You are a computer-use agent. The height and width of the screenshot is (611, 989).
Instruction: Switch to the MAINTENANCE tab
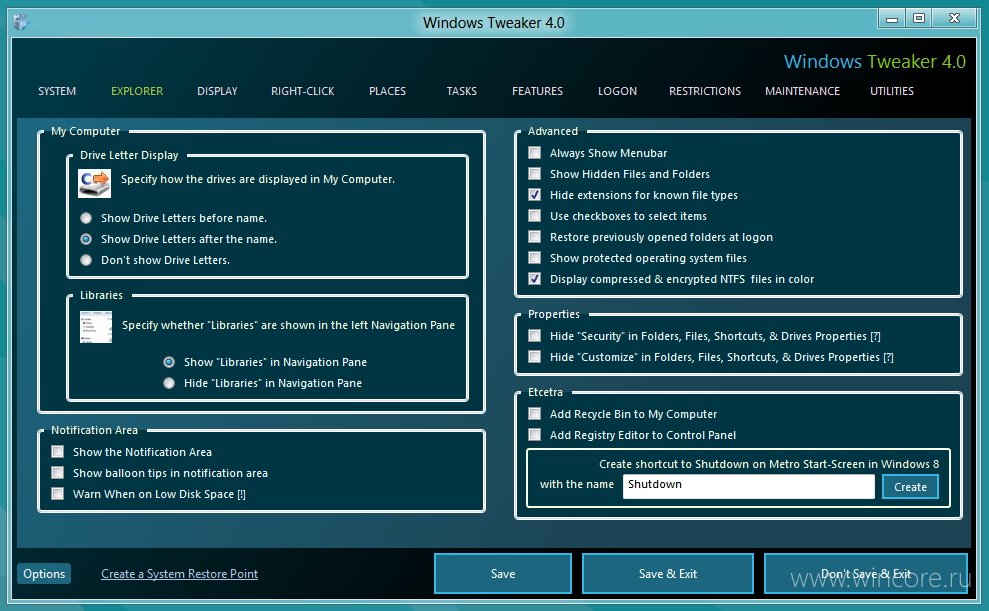802,91
